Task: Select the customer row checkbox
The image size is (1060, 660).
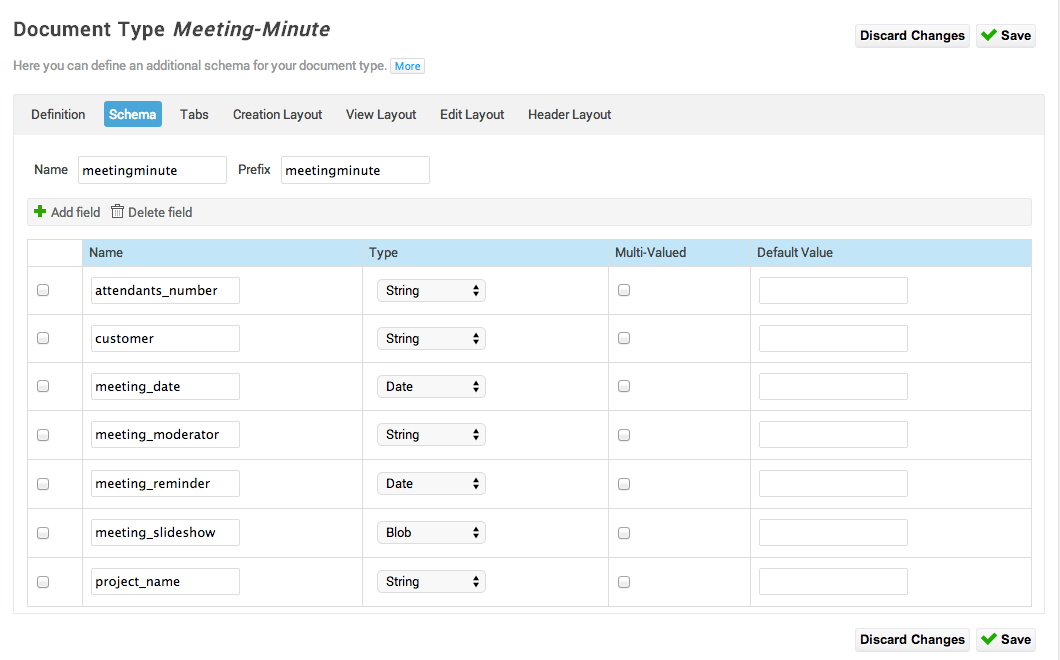Action: tap(43, 338)
